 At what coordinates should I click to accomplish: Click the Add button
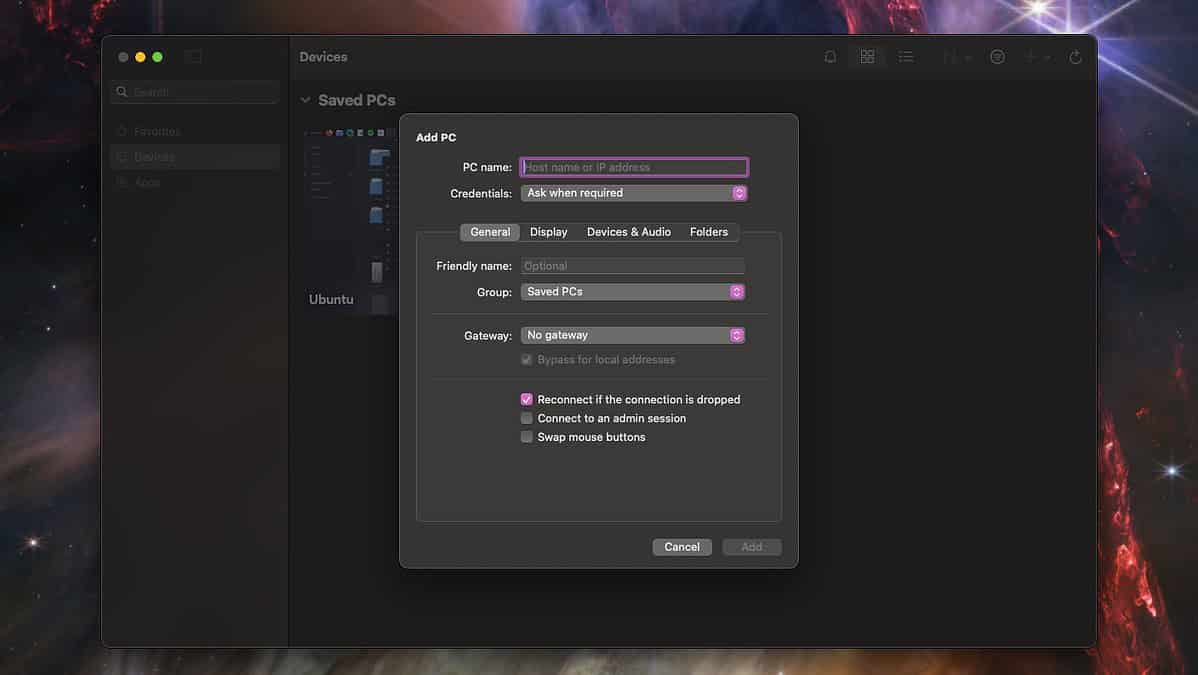(751, 547)
